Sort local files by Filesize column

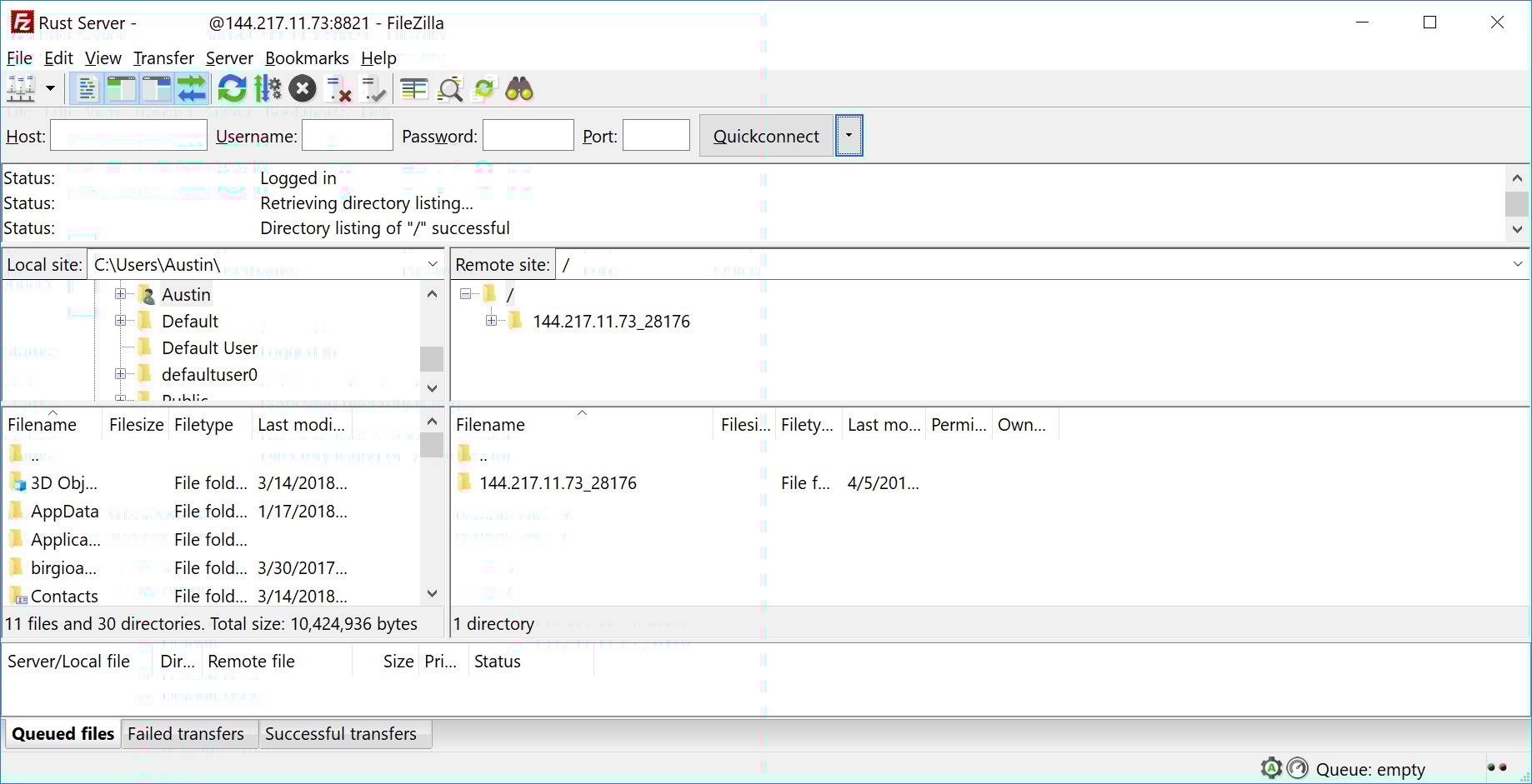pyautogui.click(x=136, y=425)
